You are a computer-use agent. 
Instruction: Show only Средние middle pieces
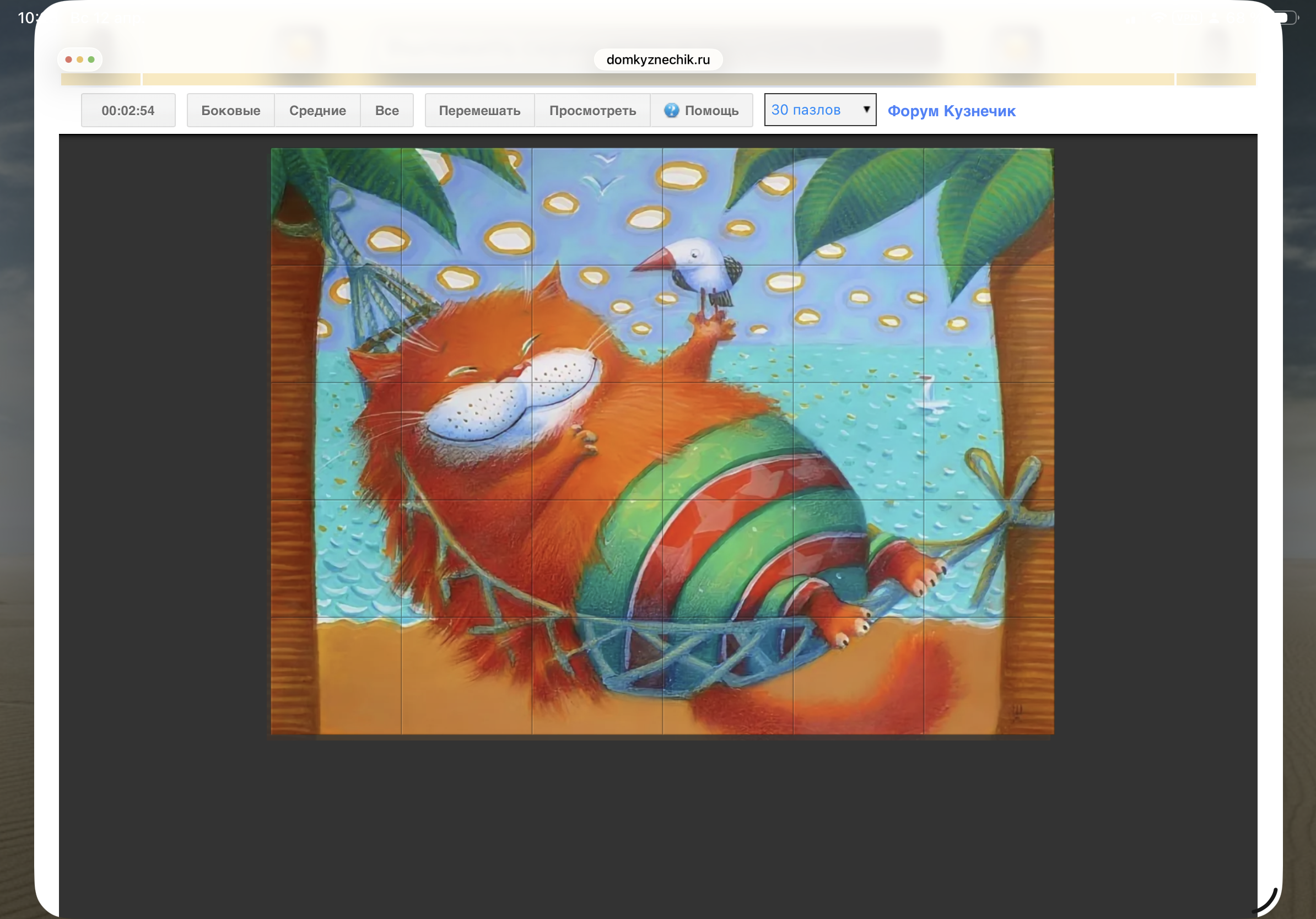[x=317, y=111]
